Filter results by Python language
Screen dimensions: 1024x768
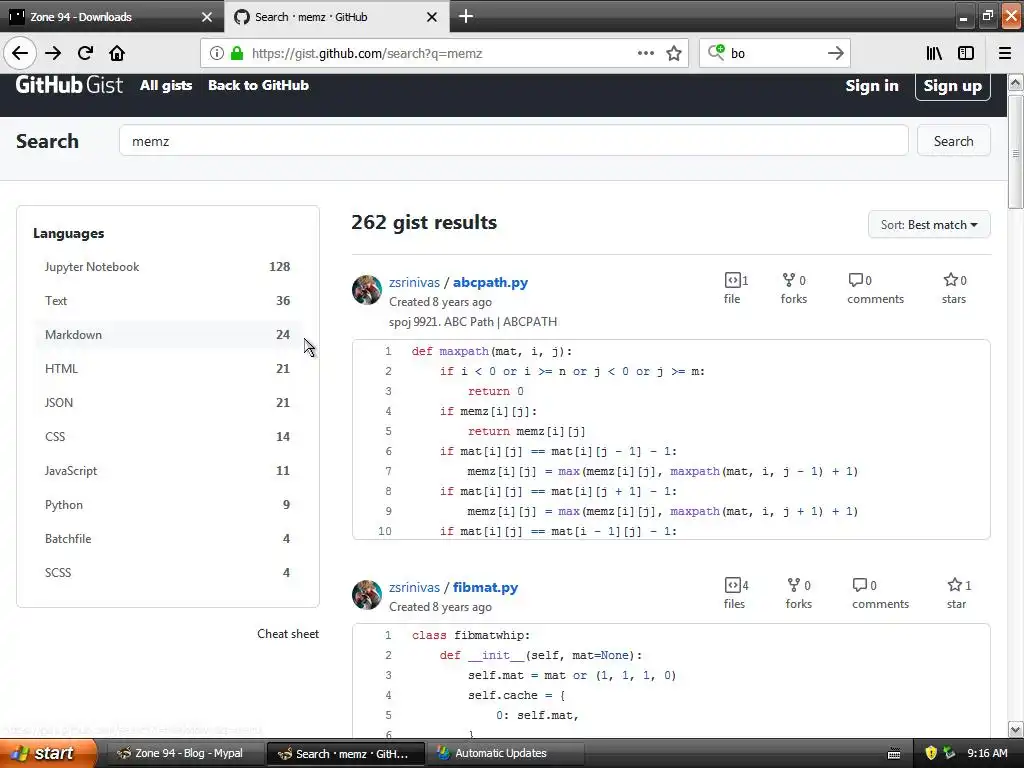pos(167,504)
